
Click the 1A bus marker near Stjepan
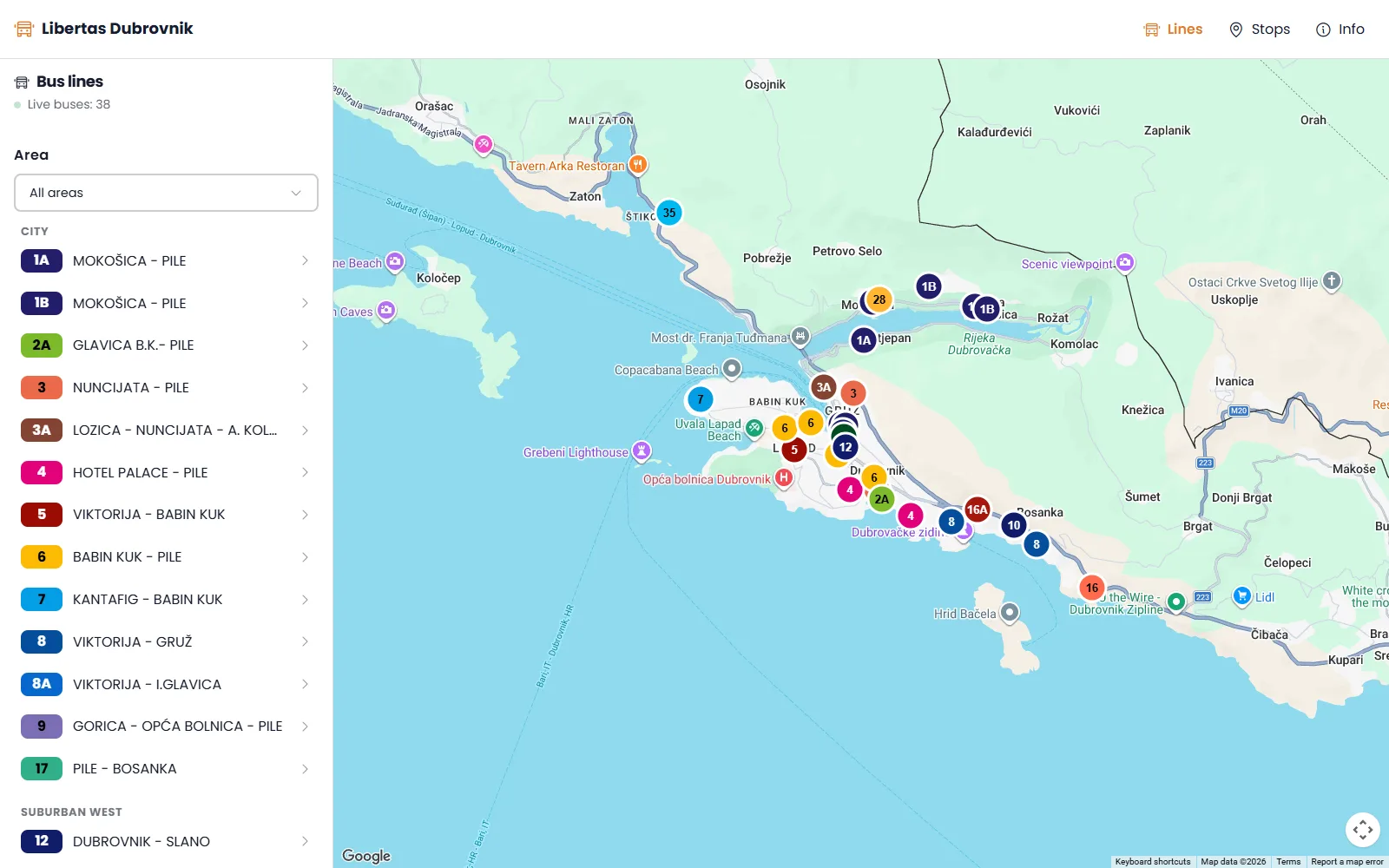(x=864, y=340)
